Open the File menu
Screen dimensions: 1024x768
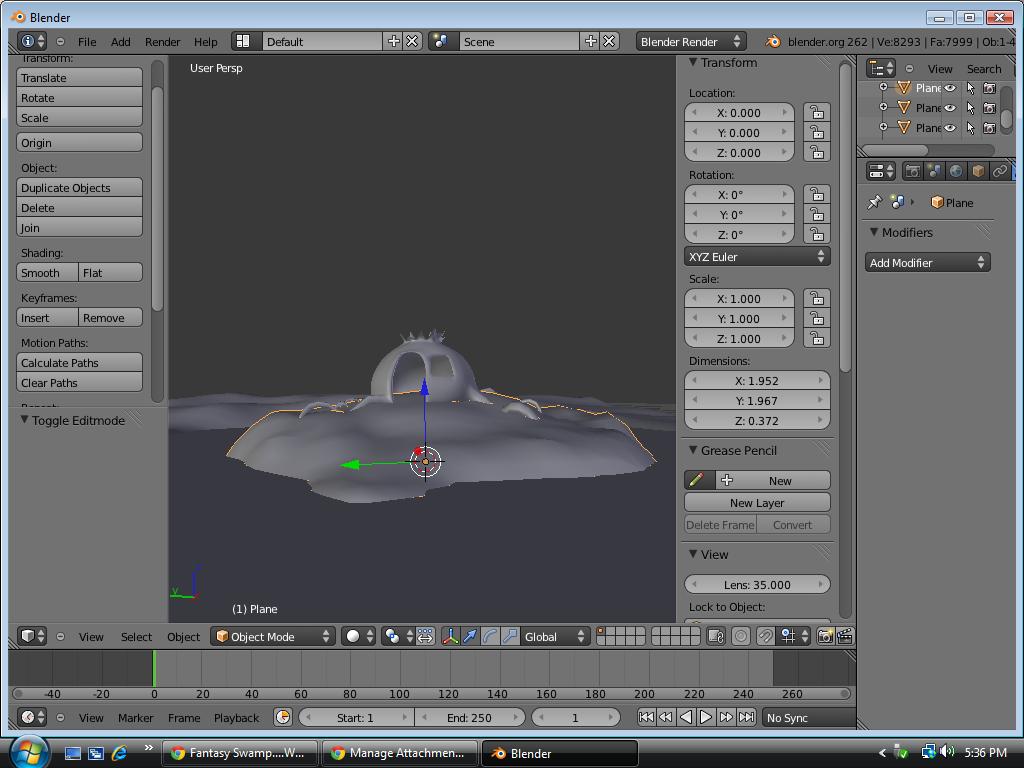tap(87, 41)
